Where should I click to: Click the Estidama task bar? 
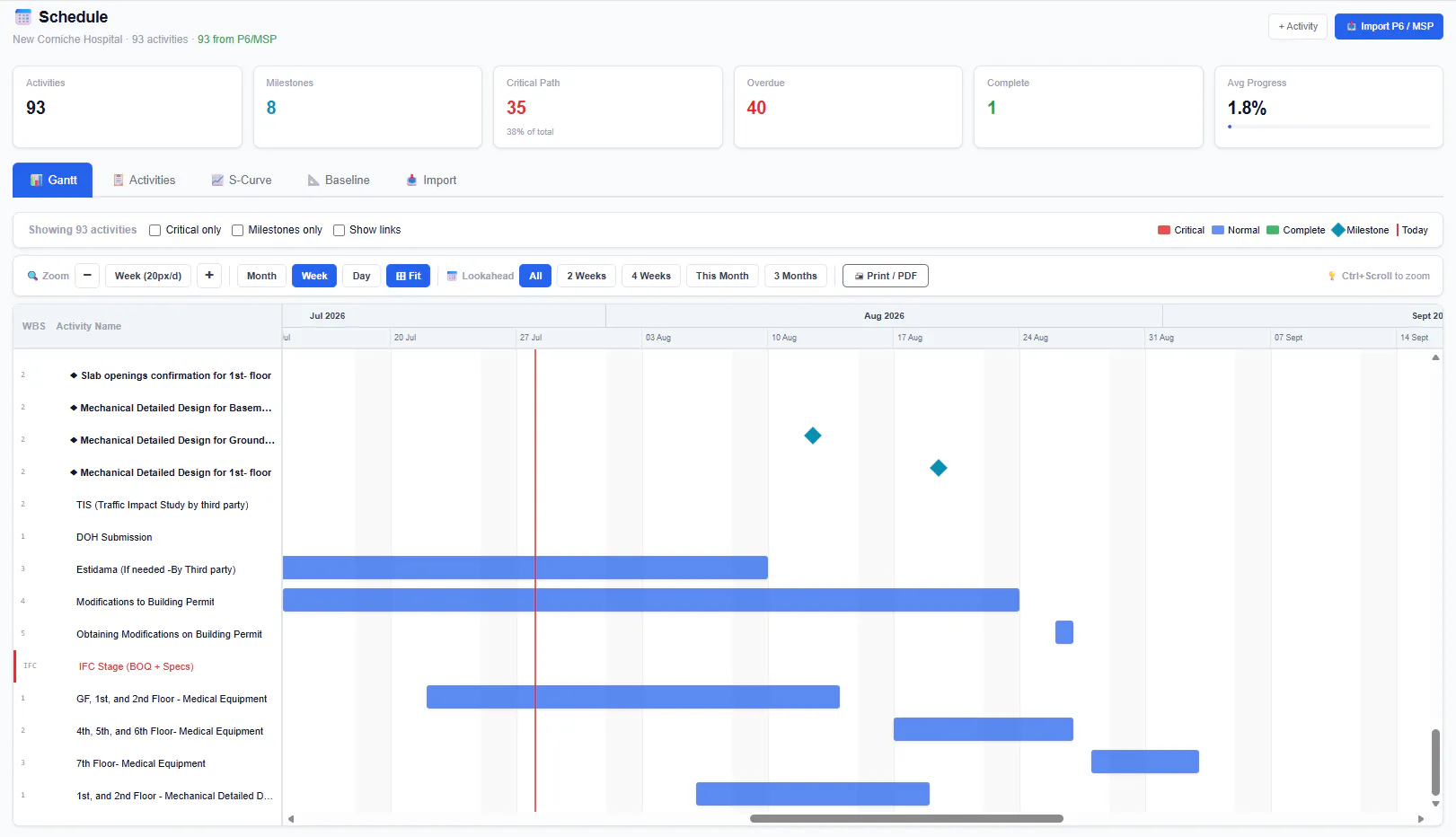click(x=525, y=568)
